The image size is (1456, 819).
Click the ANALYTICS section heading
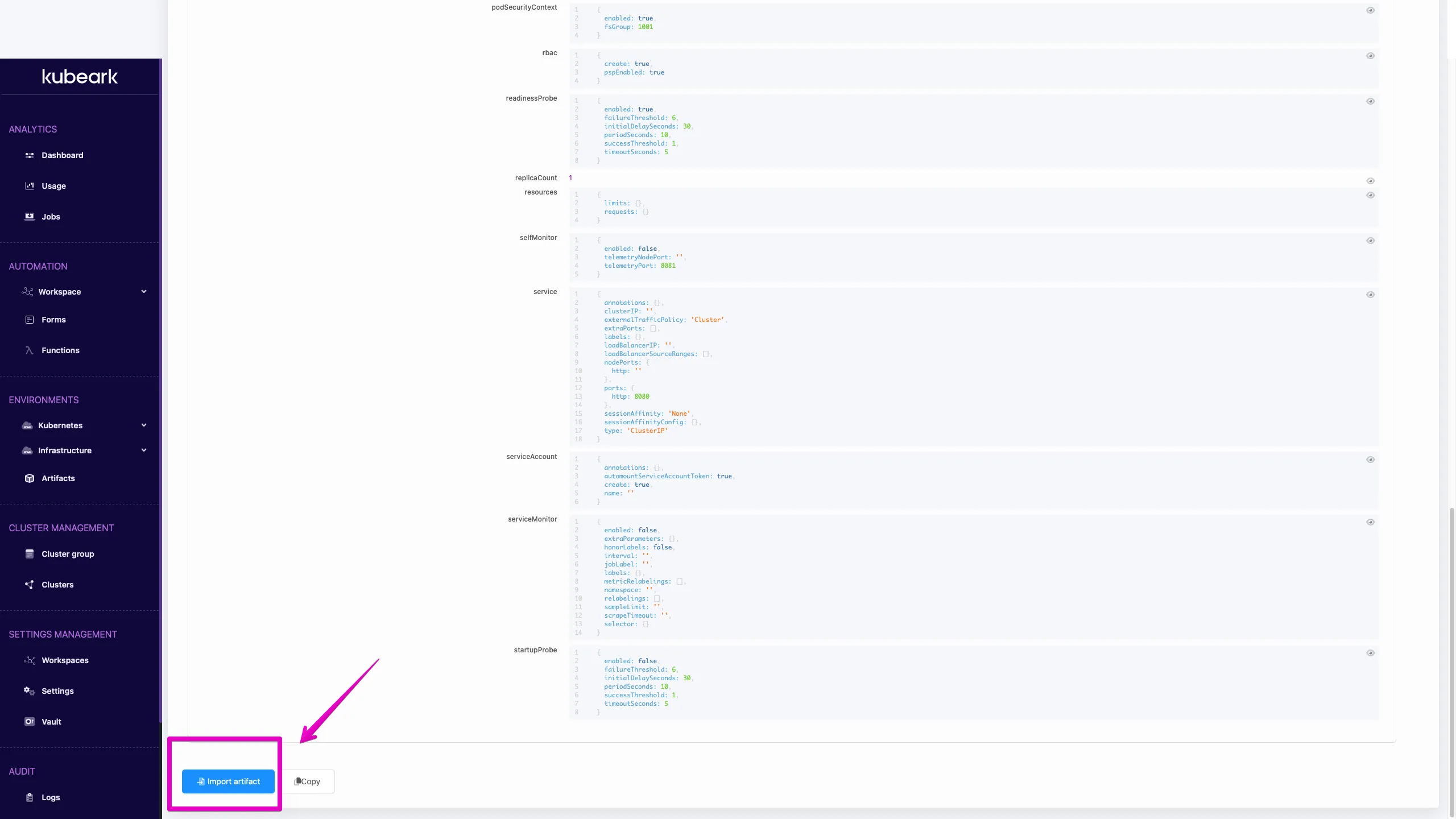click(33, 129)
